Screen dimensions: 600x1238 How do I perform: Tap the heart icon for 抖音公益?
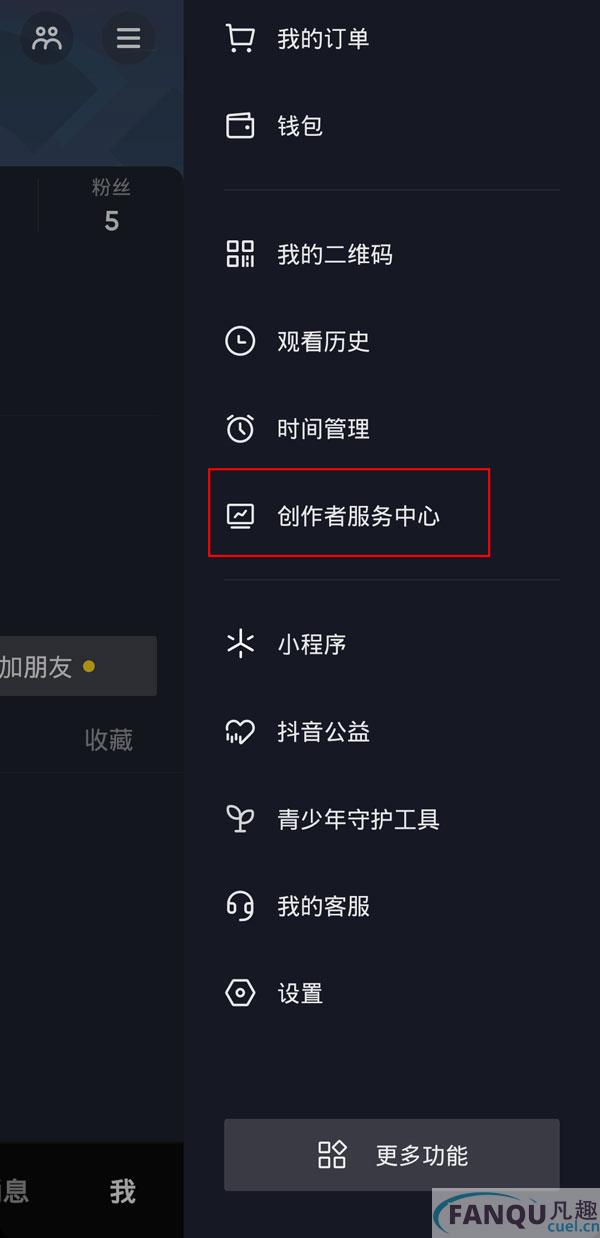[240, 732]
